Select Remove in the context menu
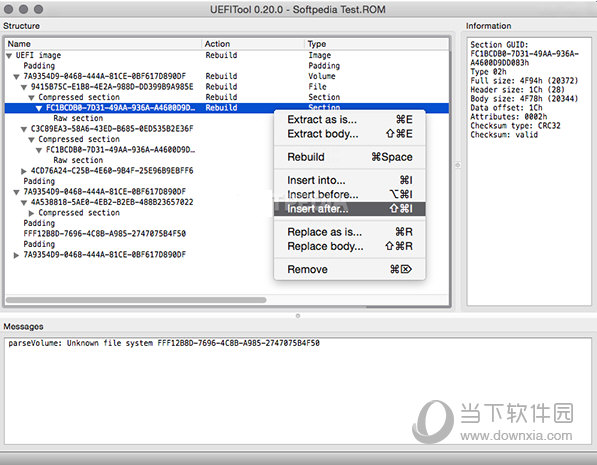The image size is (597, 465). [350, 269]
